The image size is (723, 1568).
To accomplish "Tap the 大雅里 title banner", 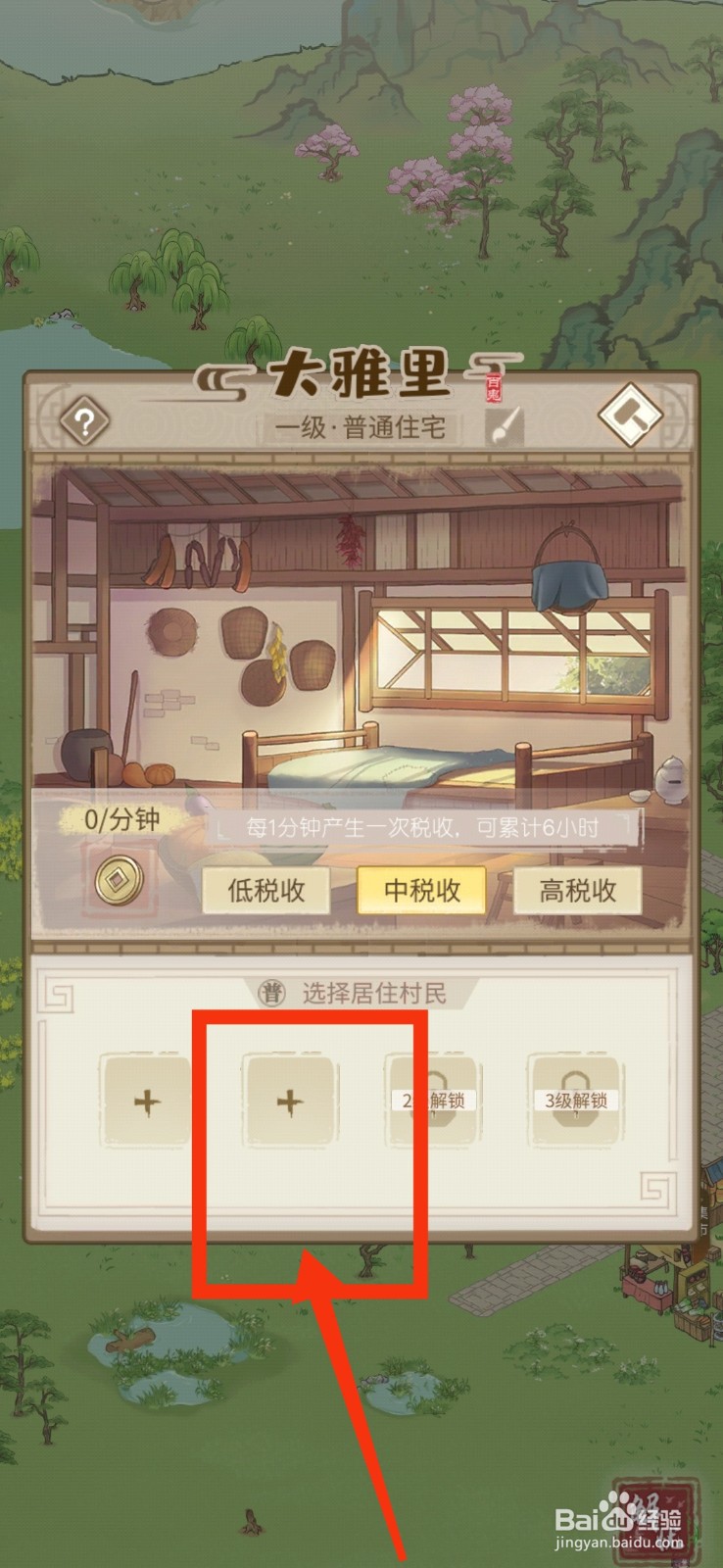I will [x=359, y=372].
